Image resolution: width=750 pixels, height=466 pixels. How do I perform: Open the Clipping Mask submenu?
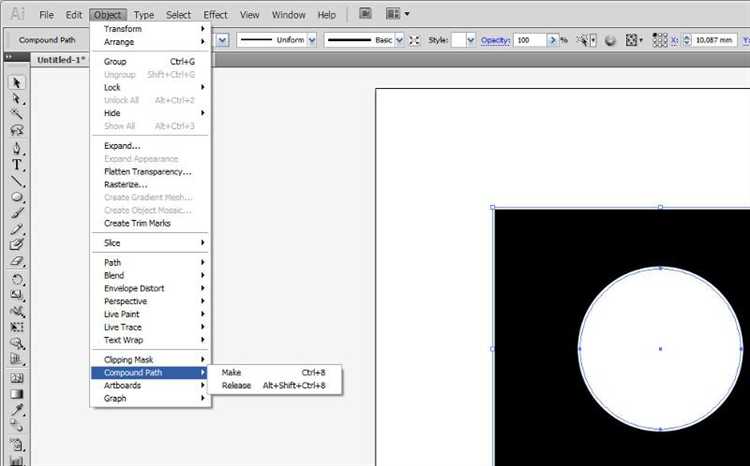coord(151,359)
